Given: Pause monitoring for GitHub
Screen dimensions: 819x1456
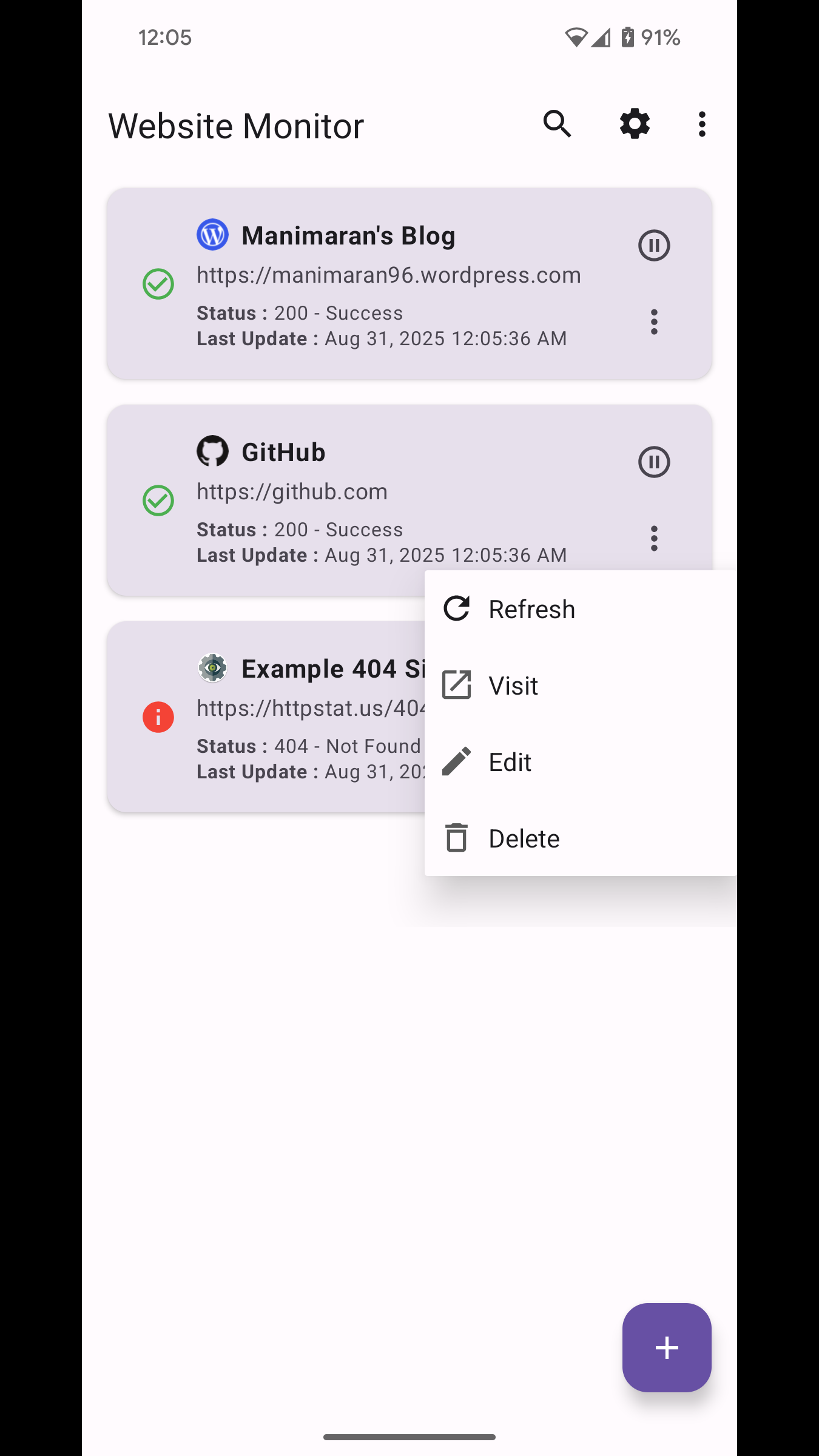Looking at the screenshot, I should 654,462.
